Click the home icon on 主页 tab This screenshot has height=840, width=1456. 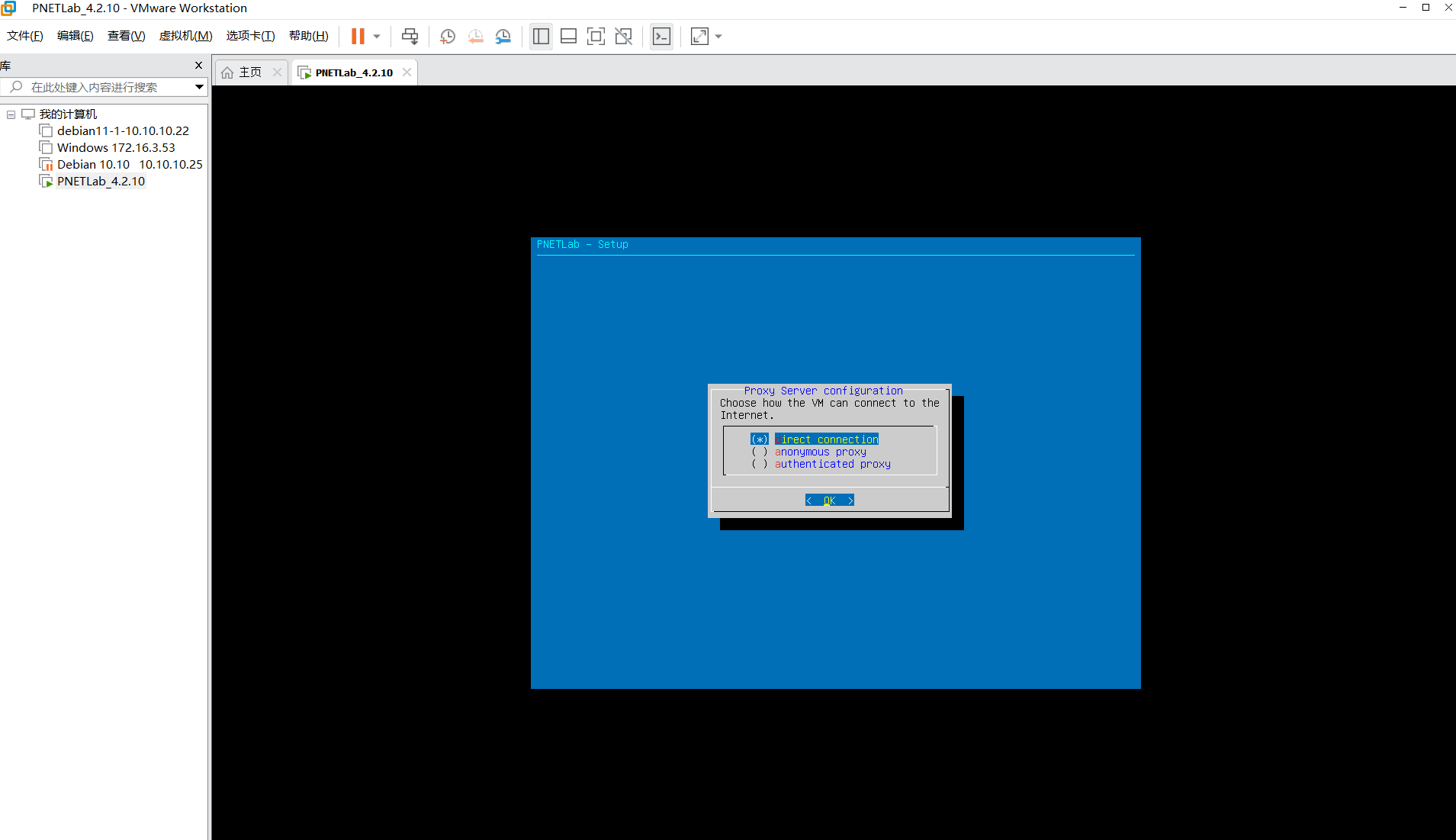[227, 72]
